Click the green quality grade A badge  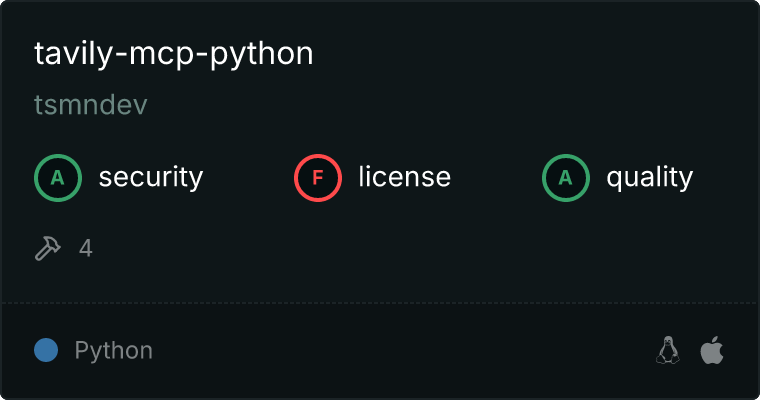(566, 178)
